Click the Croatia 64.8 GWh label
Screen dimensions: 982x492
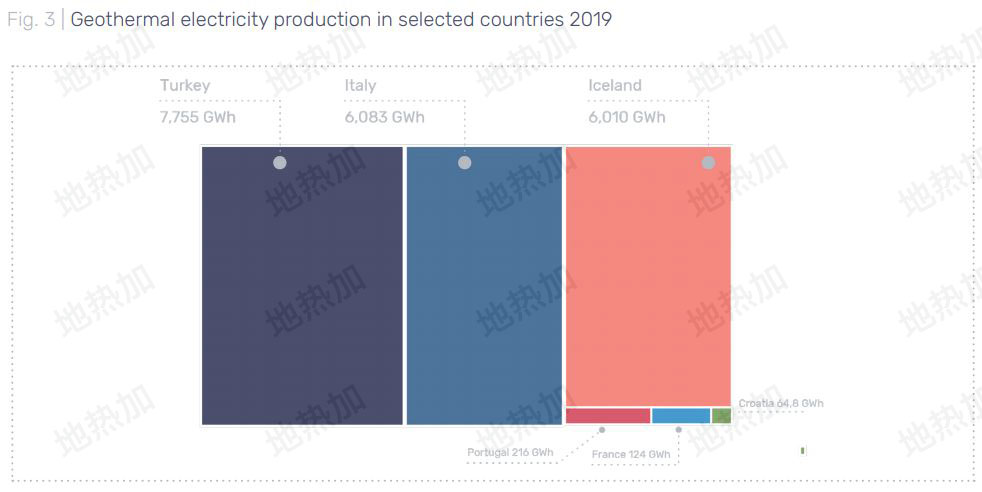point(781,404)
